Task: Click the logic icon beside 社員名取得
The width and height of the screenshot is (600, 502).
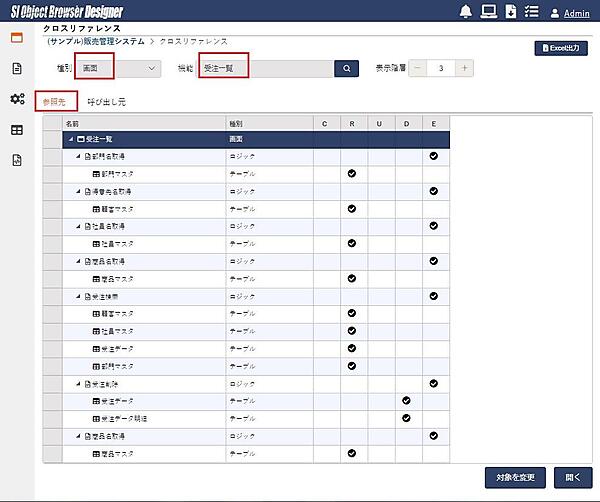Action: click(88, 227)
